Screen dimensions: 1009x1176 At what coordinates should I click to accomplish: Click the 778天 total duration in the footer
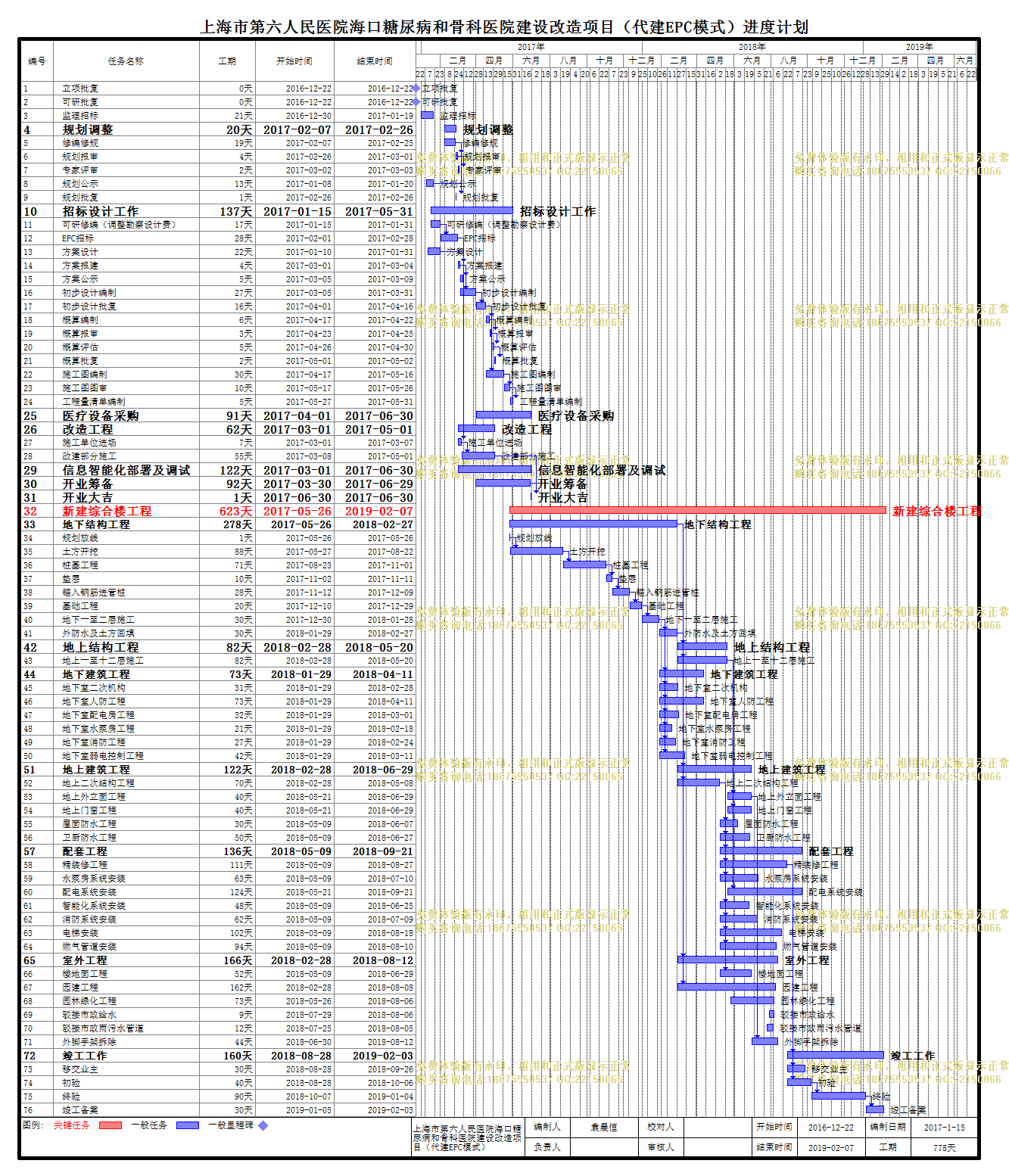(x=944, y=1147)
